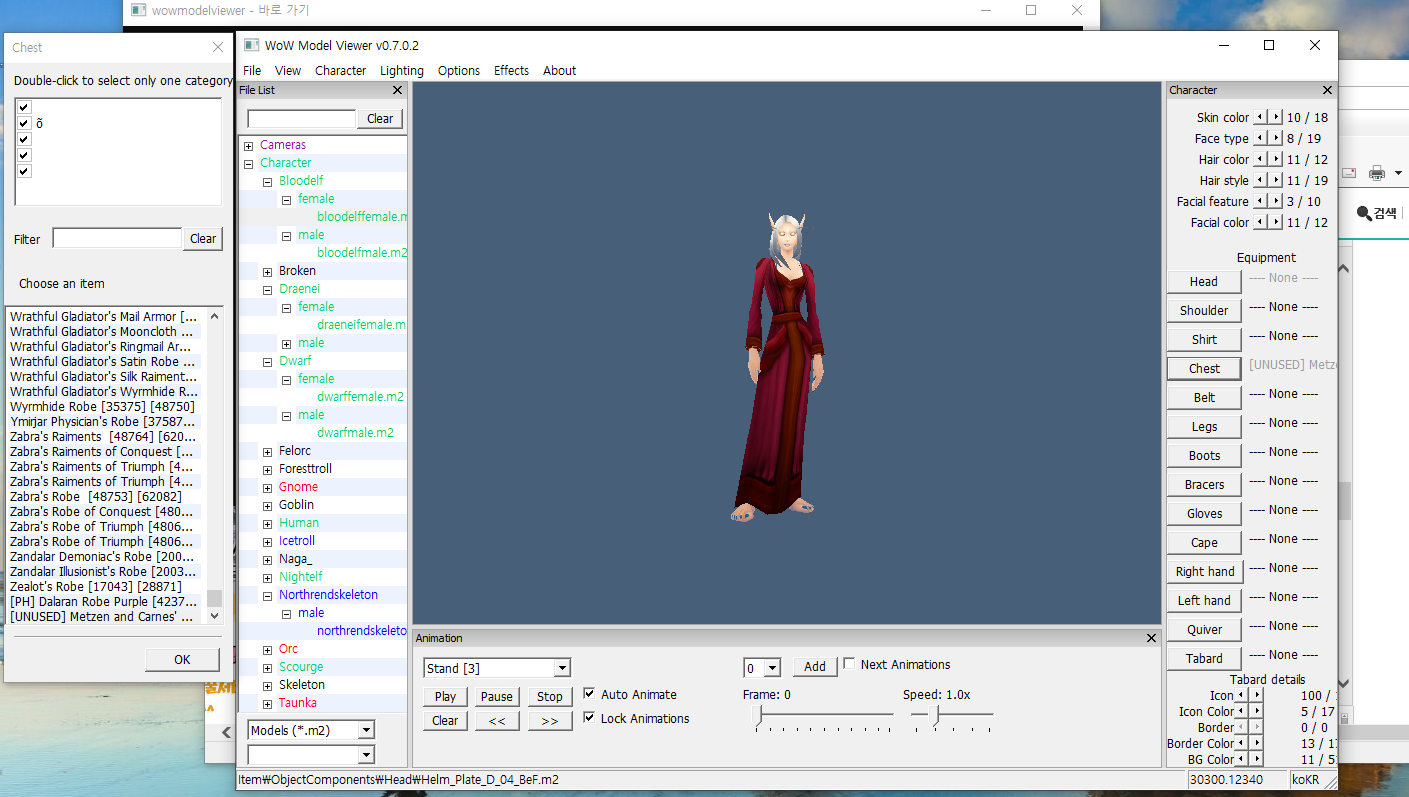Collapse the Bloodelf tree node
Image resolution: width=1409 pixels, height=797 pixels.
pyautogui.click(x=267, y=182)
